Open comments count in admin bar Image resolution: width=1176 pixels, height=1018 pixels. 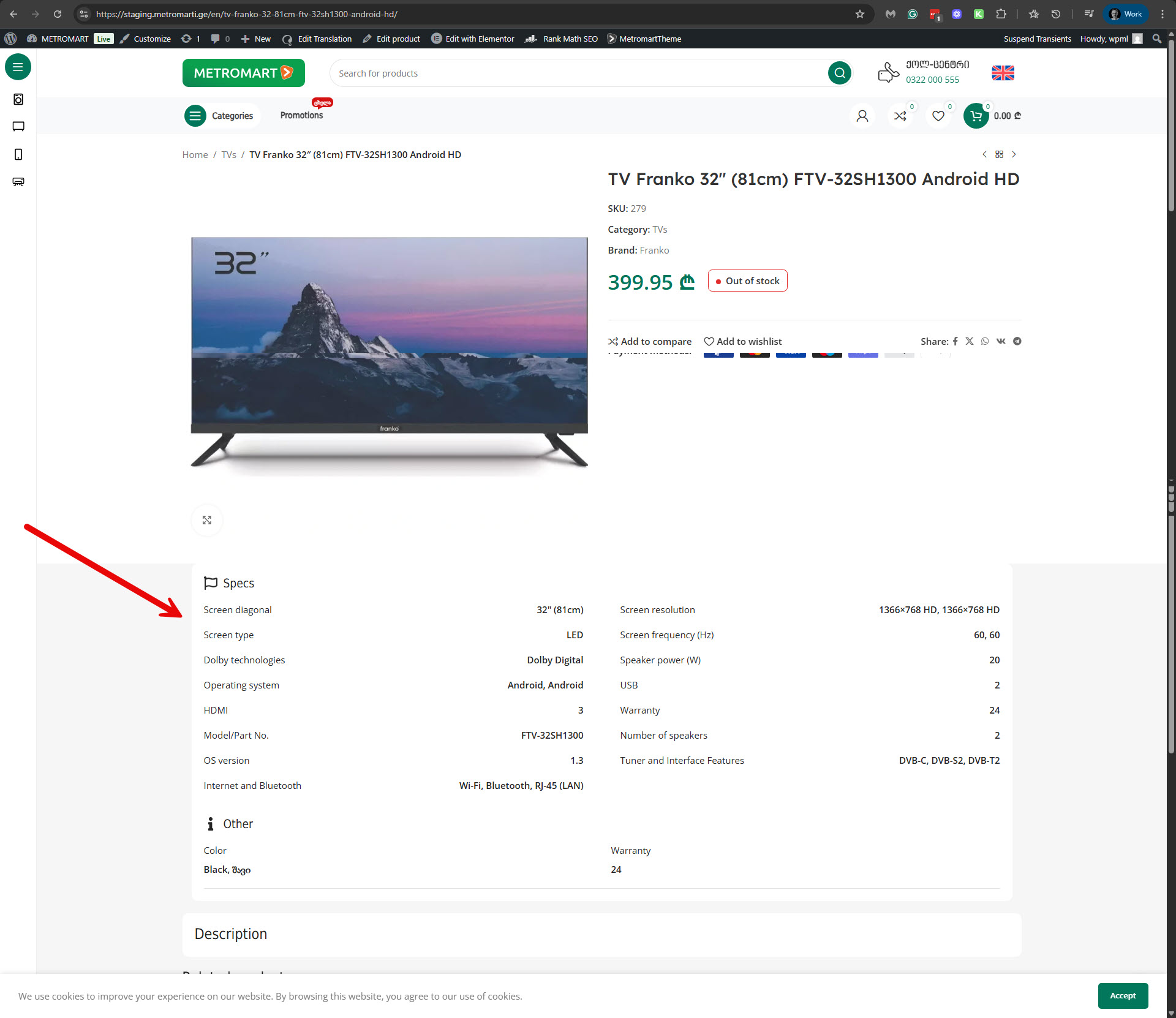click(x=220, y=39)
